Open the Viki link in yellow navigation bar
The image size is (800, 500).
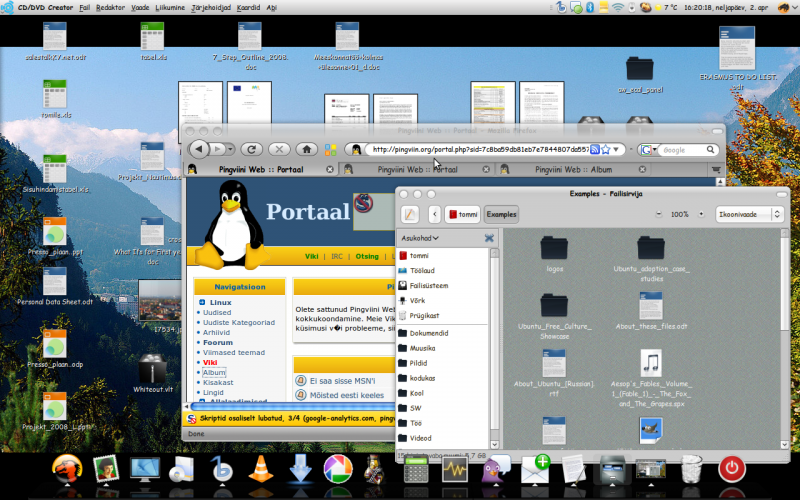[x=311, y=256]
